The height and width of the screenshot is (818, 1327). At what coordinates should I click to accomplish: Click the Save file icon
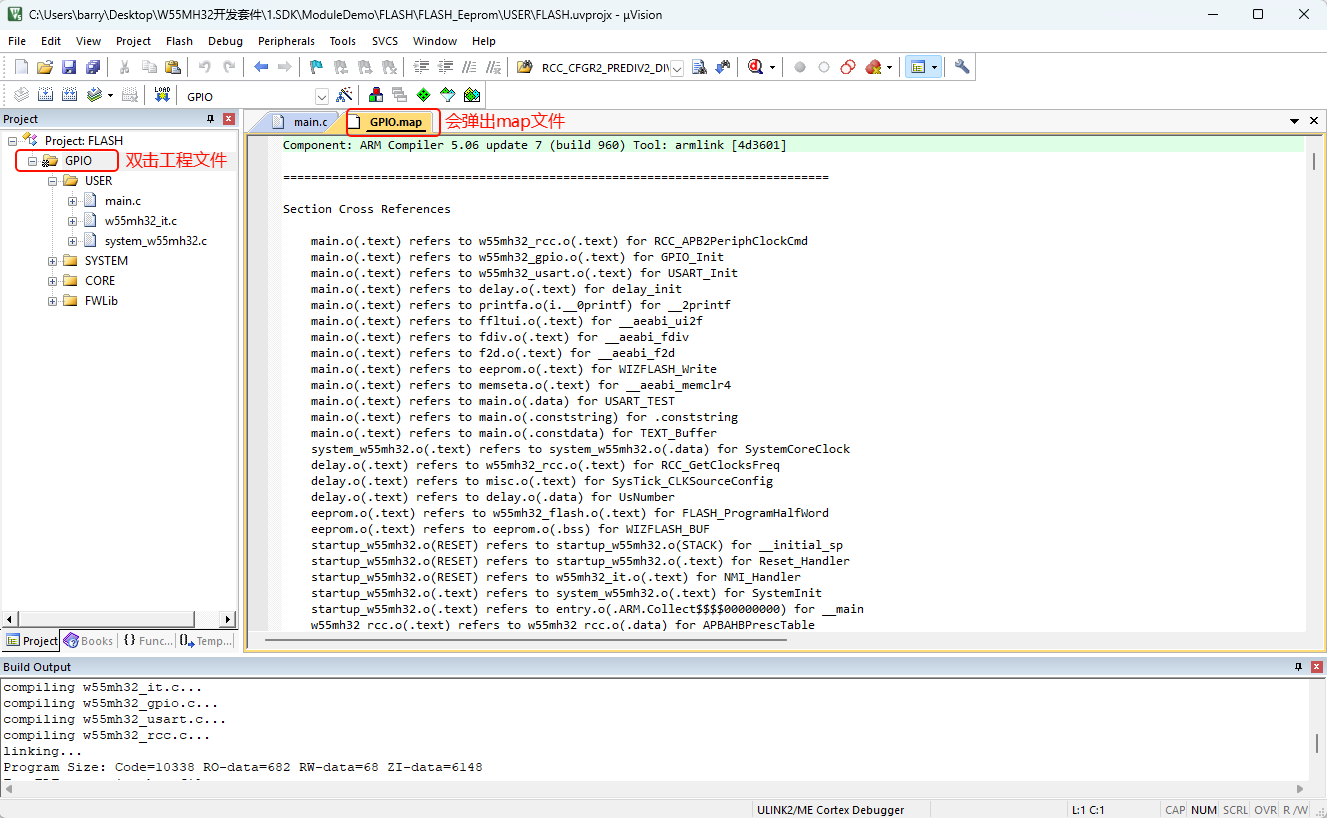tap(69, 67)
